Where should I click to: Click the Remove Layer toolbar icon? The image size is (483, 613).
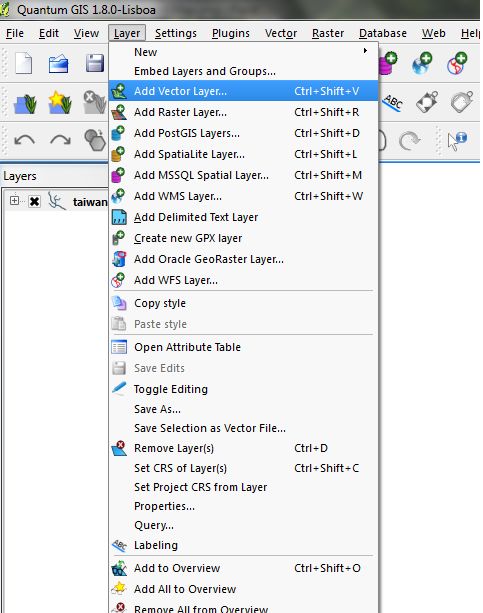pyautogui.click(x=94, y=102)
